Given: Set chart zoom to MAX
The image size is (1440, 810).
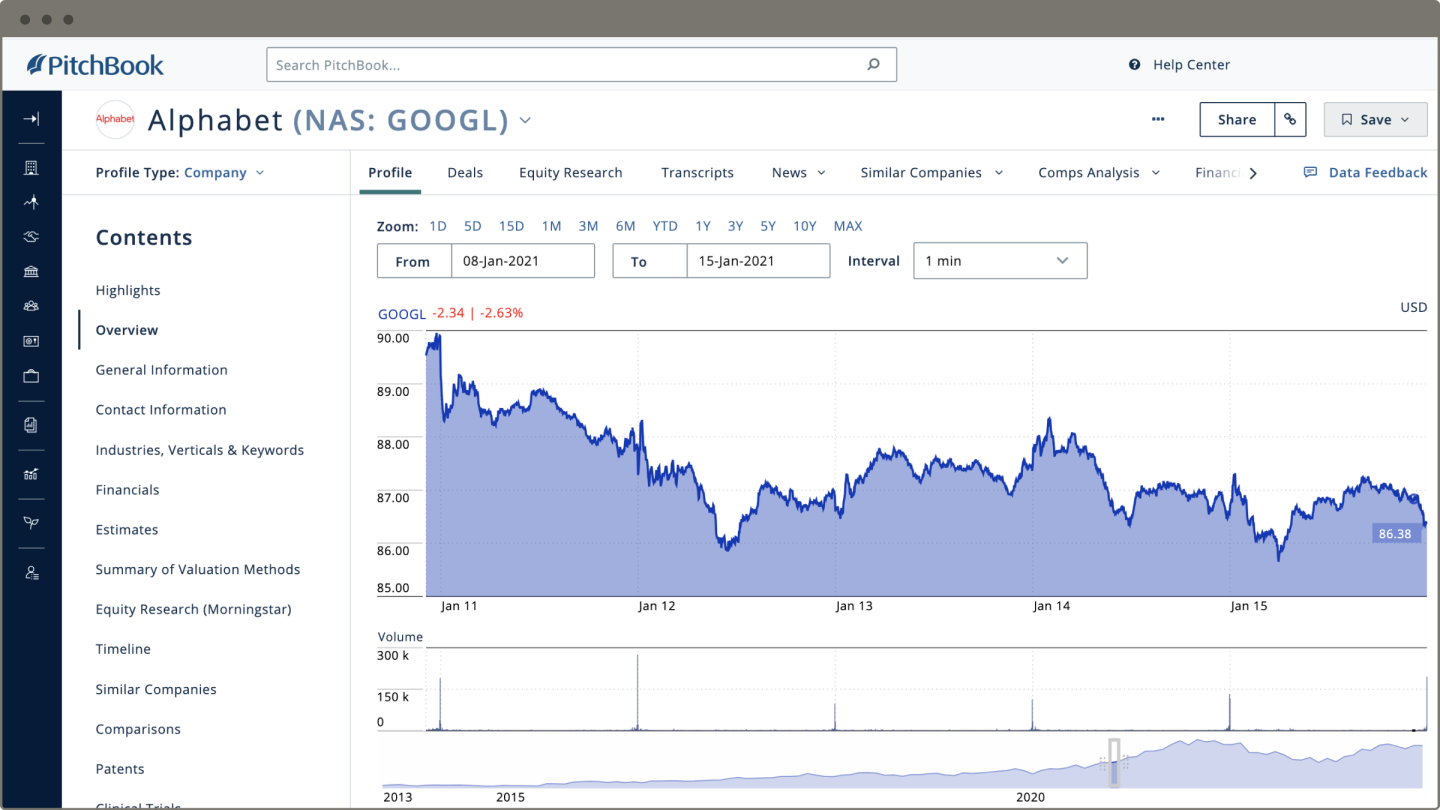Looking at the screenshot, I should click(848, 226).
